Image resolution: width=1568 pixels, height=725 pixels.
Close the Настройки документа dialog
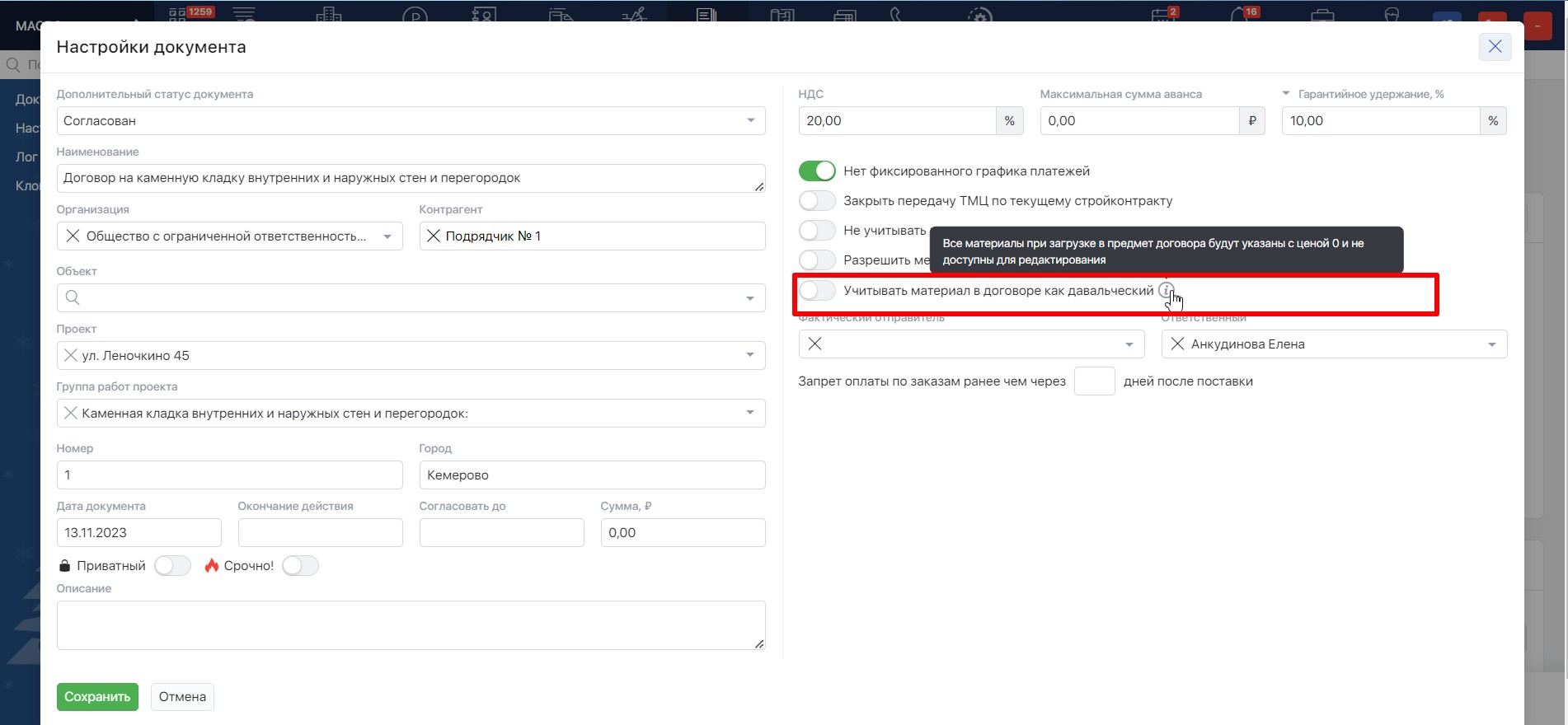[1494, 47]
